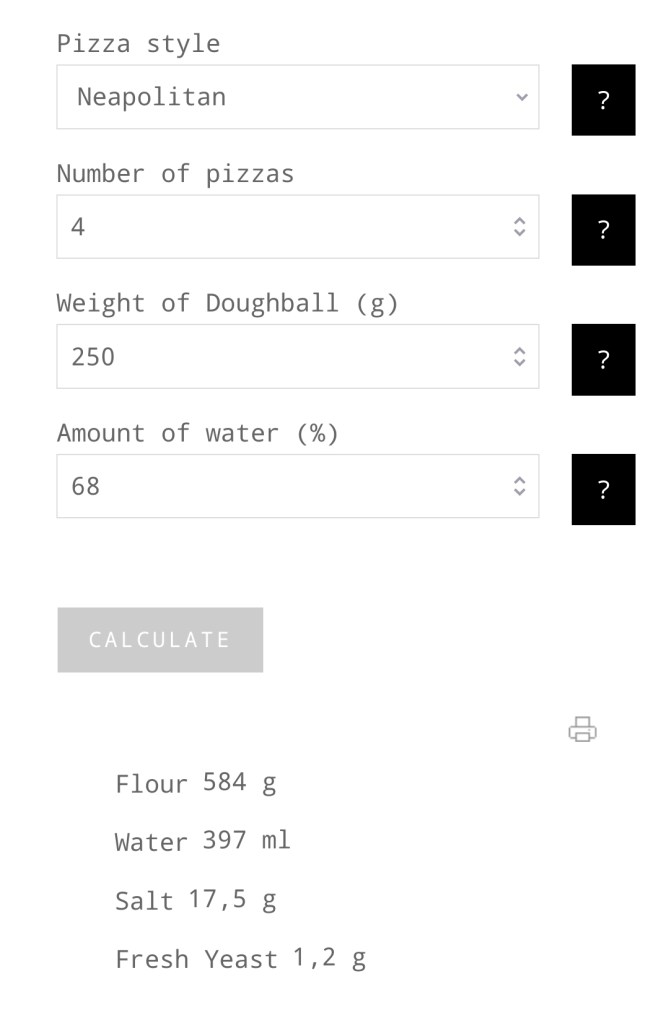Raise the water percentage using up arrow
The height and width of the screenshot is (1023, 669).
(519, 480)
